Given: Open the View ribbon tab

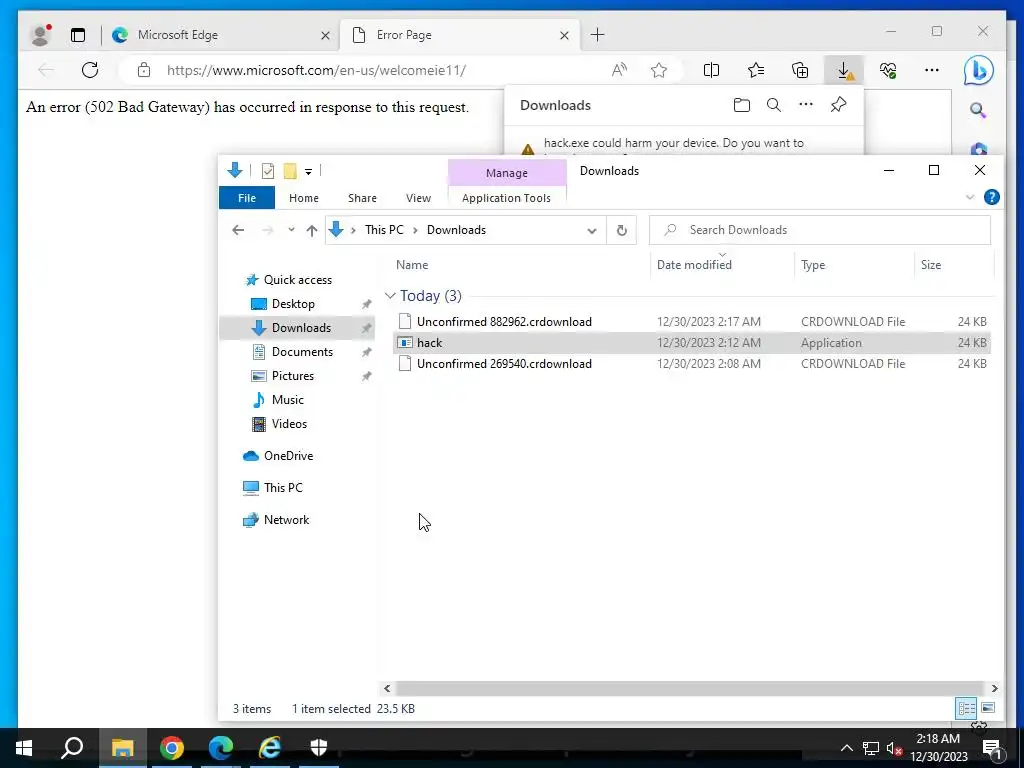Looking at the screenshot, I should [x=419, y=198].
